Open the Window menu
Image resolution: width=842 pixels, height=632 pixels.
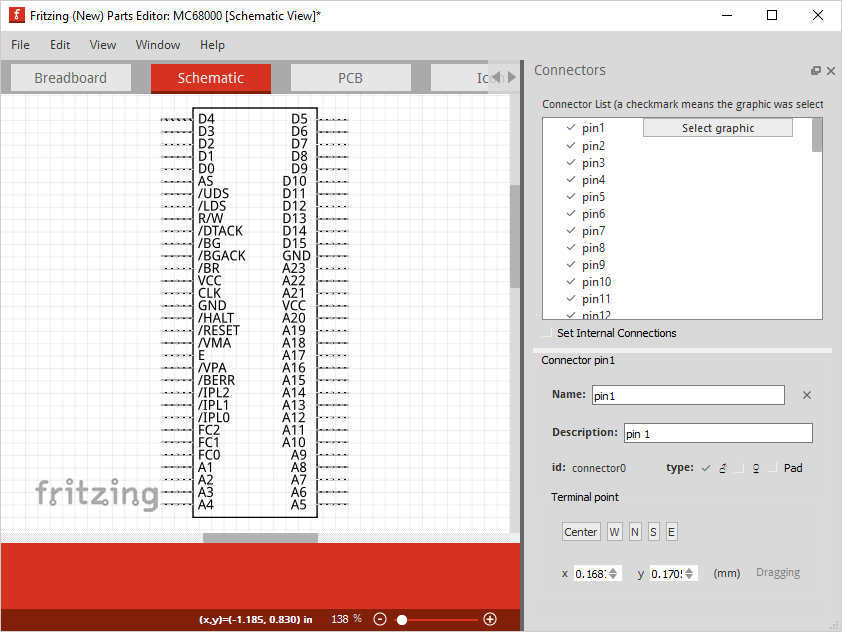click(158, 45)
